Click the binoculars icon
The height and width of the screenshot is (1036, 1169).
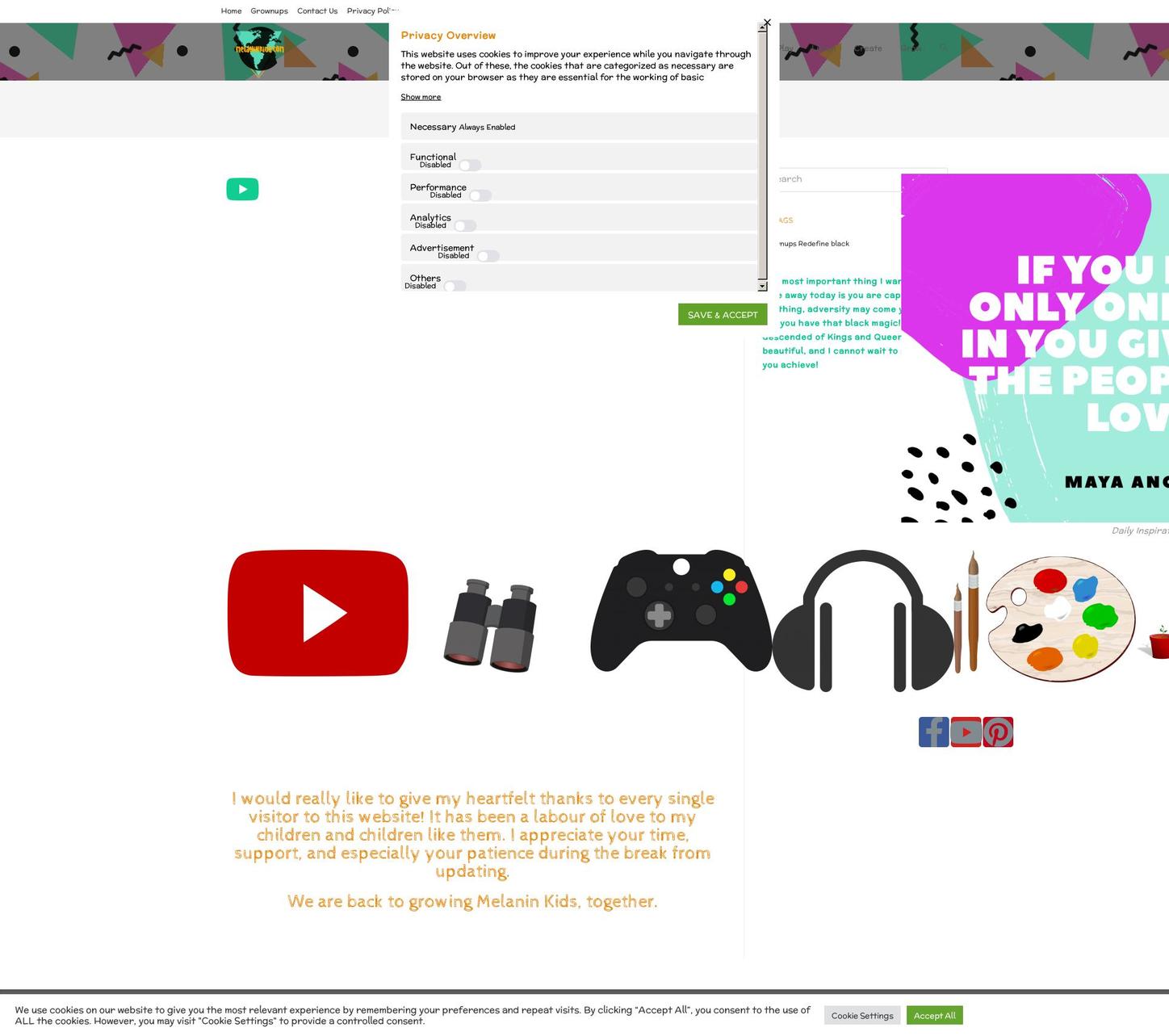pos(490,625)
